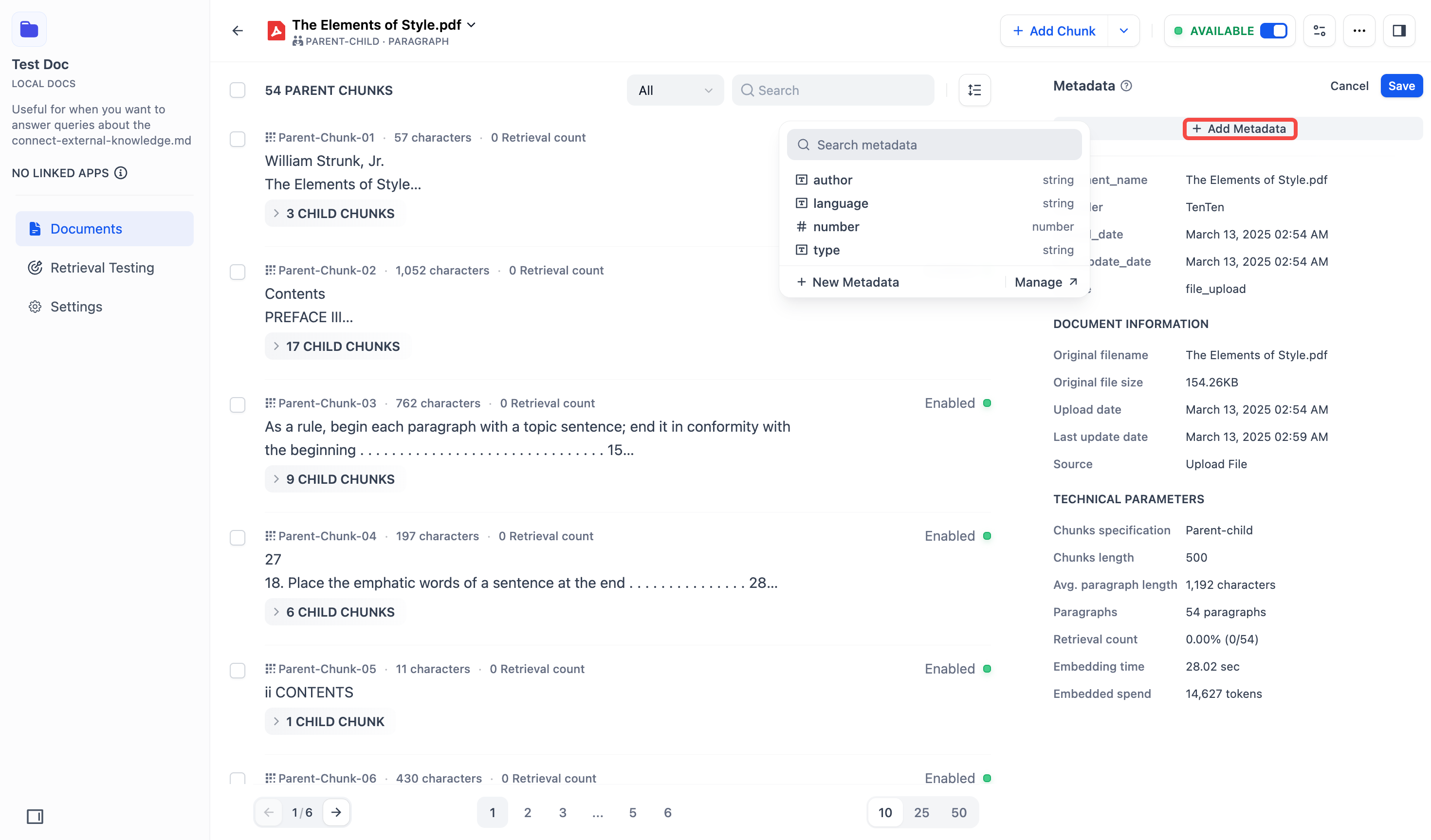Viewport: 1431px width, 840px height.
Task: Click the Add Metadata button
Action: click(x=1240, y=129)
